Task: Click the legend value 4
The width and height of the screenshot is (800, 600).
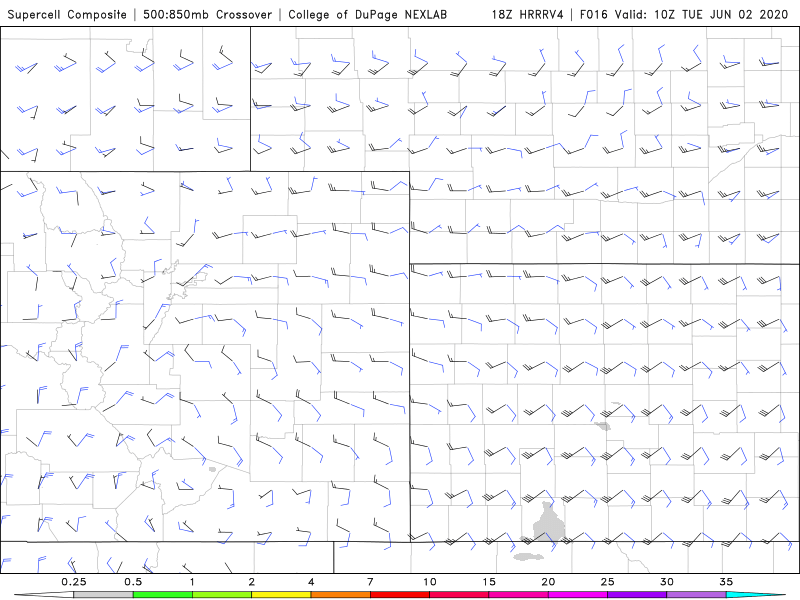Action: point(311,582)
